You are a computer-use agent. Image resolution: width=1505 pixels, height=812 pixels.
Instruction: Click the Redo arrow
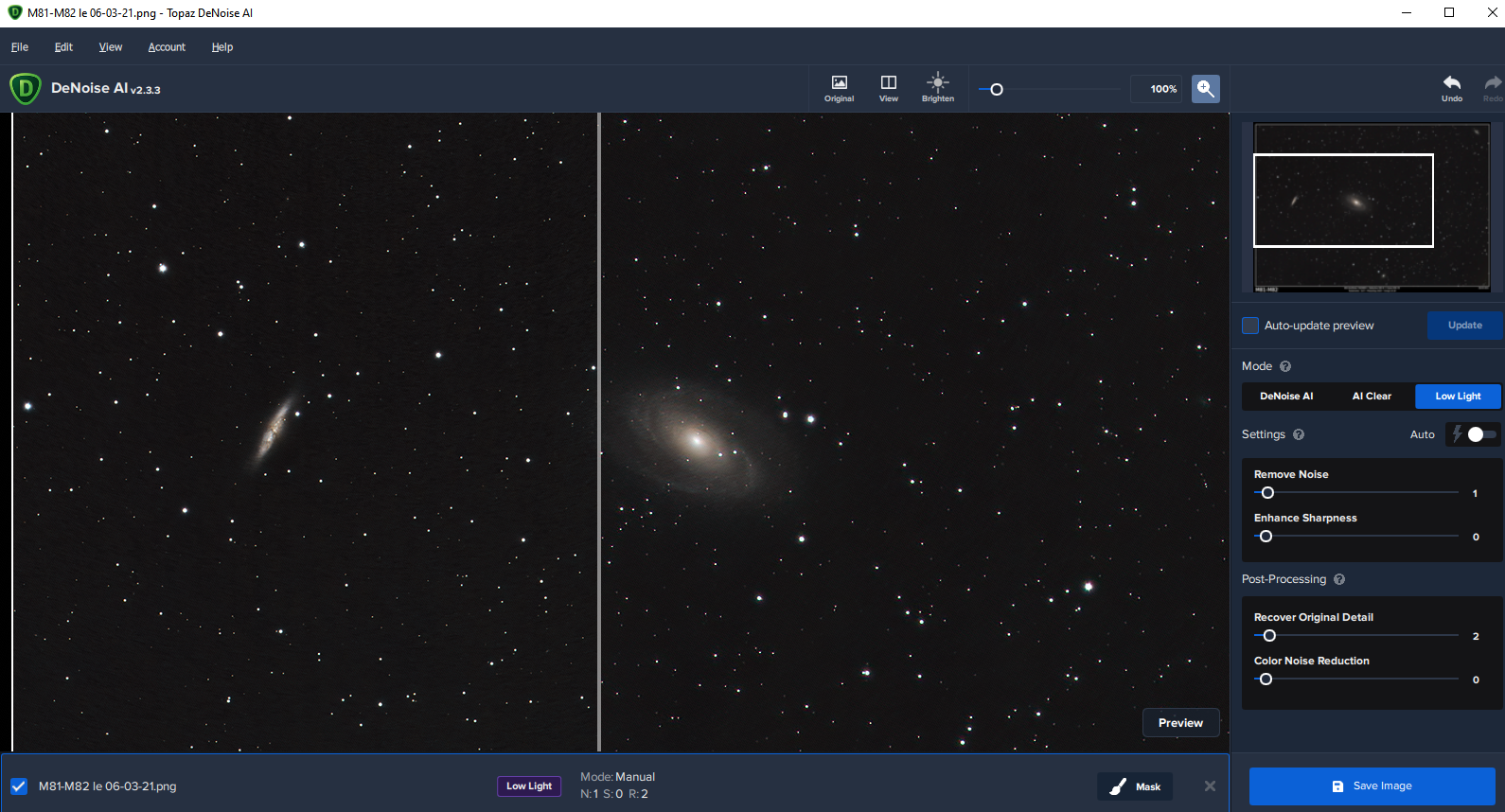click(1492, 88)
